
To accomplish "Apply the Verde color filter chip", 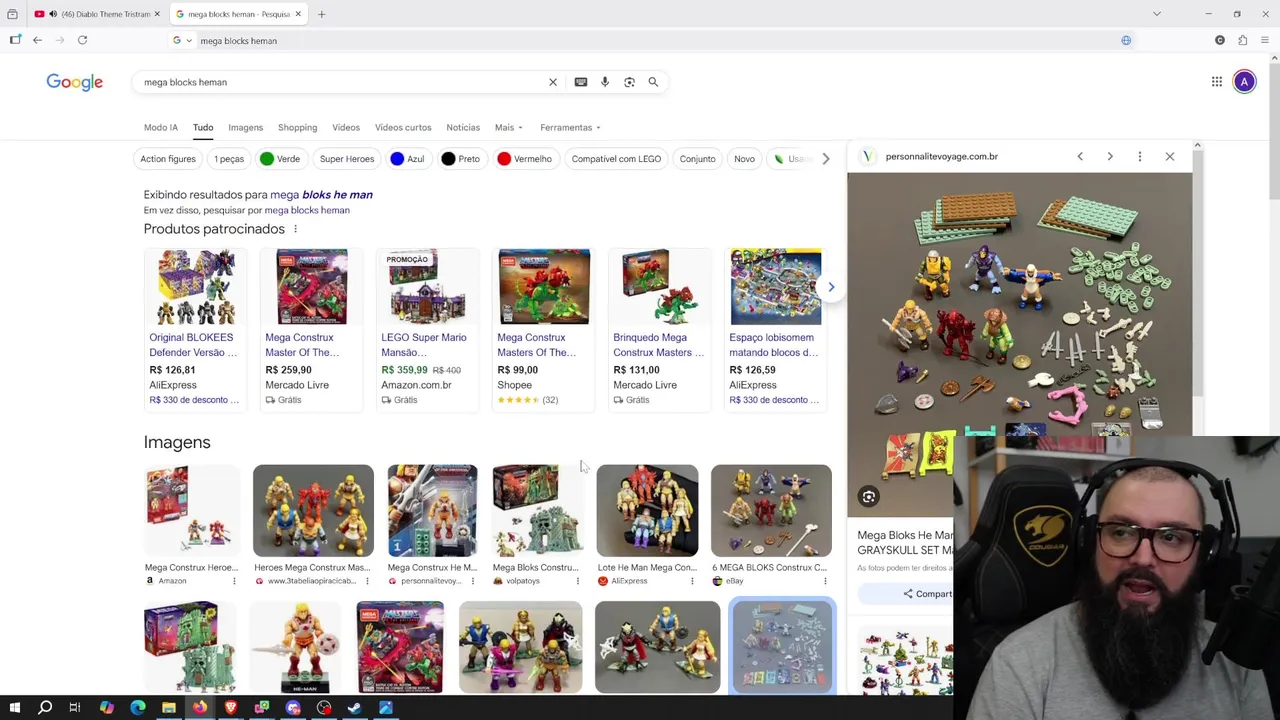I will 280,159.
